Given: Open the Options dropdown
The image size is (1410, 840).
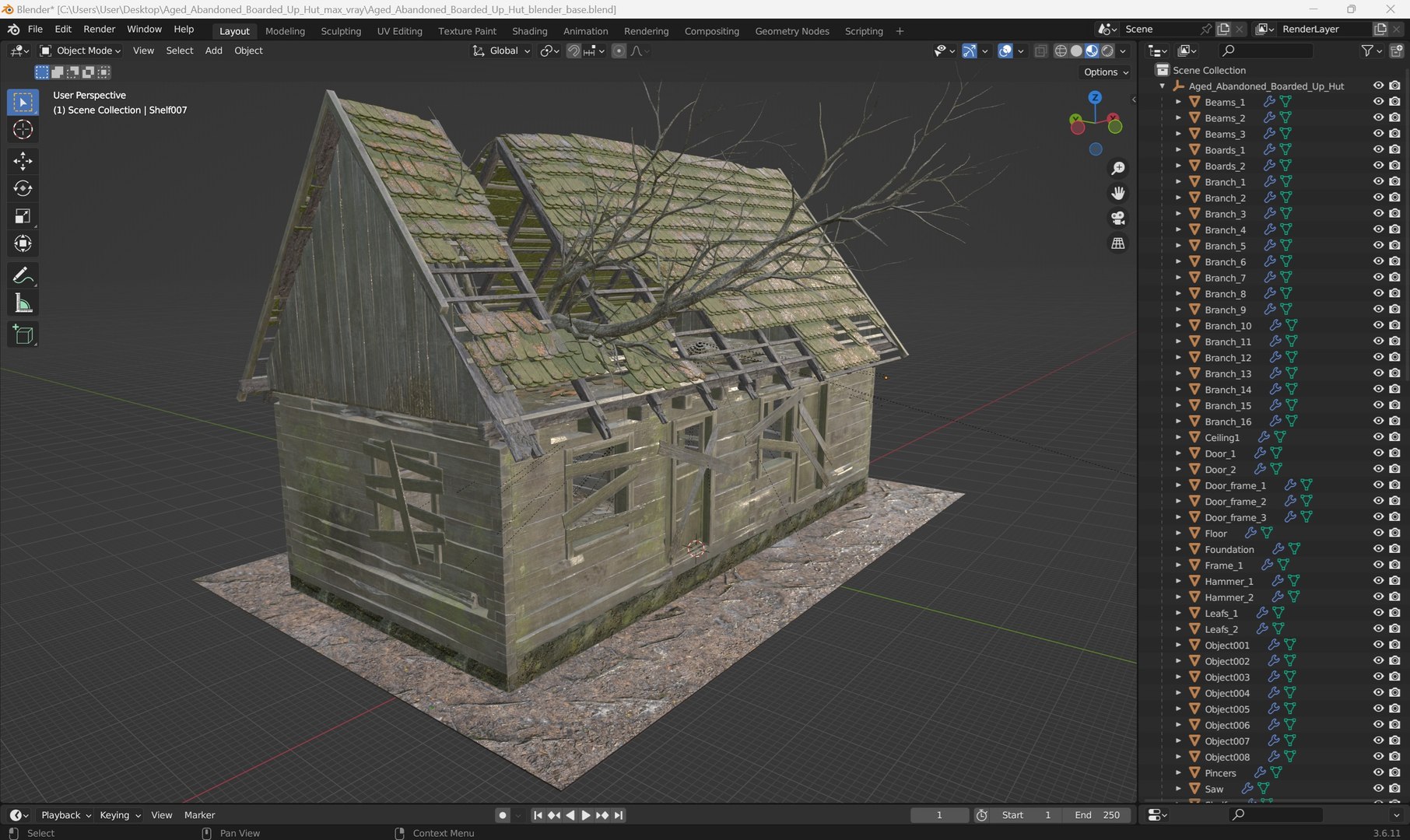Looking at the screenshot, I should 1106,72.
